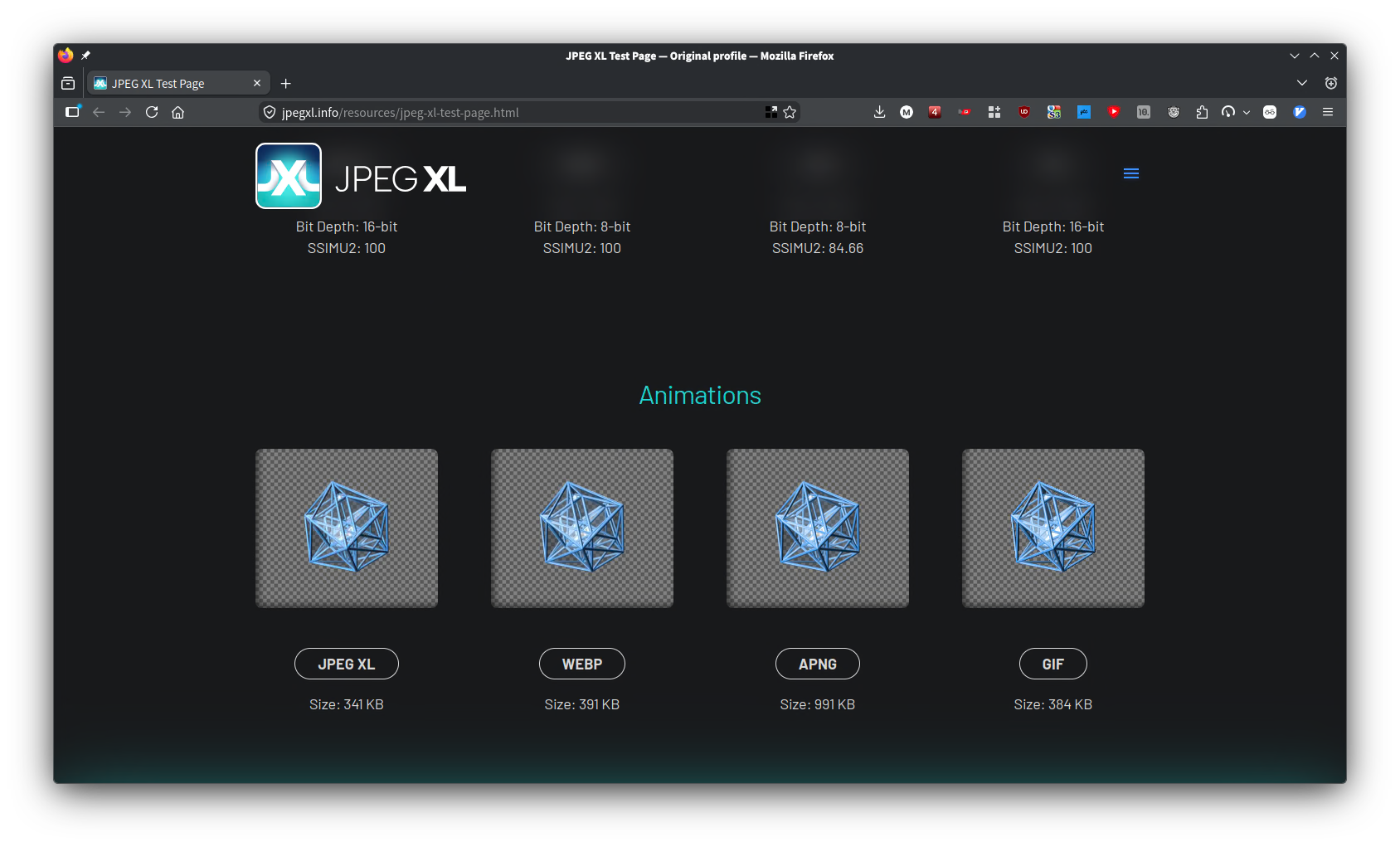Open the squares-with-plus extension icon
Image resolution: width=1400 pixels, height=847 pixels.
pos(994,112)
